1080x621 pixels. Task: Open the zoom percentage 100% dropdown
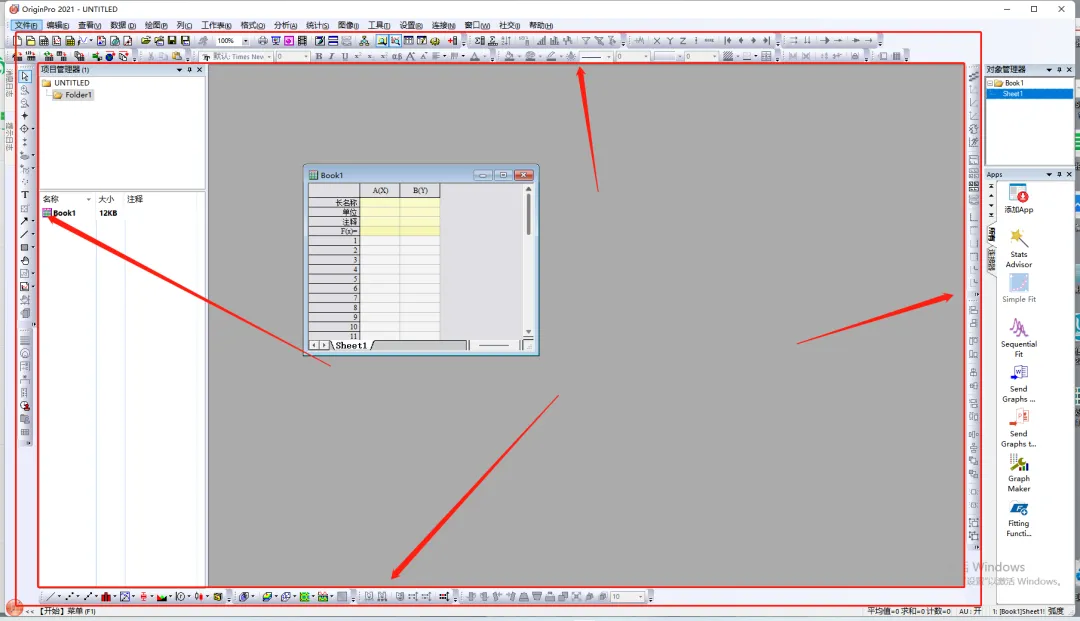pyautogui.click(x=246, y=41)
